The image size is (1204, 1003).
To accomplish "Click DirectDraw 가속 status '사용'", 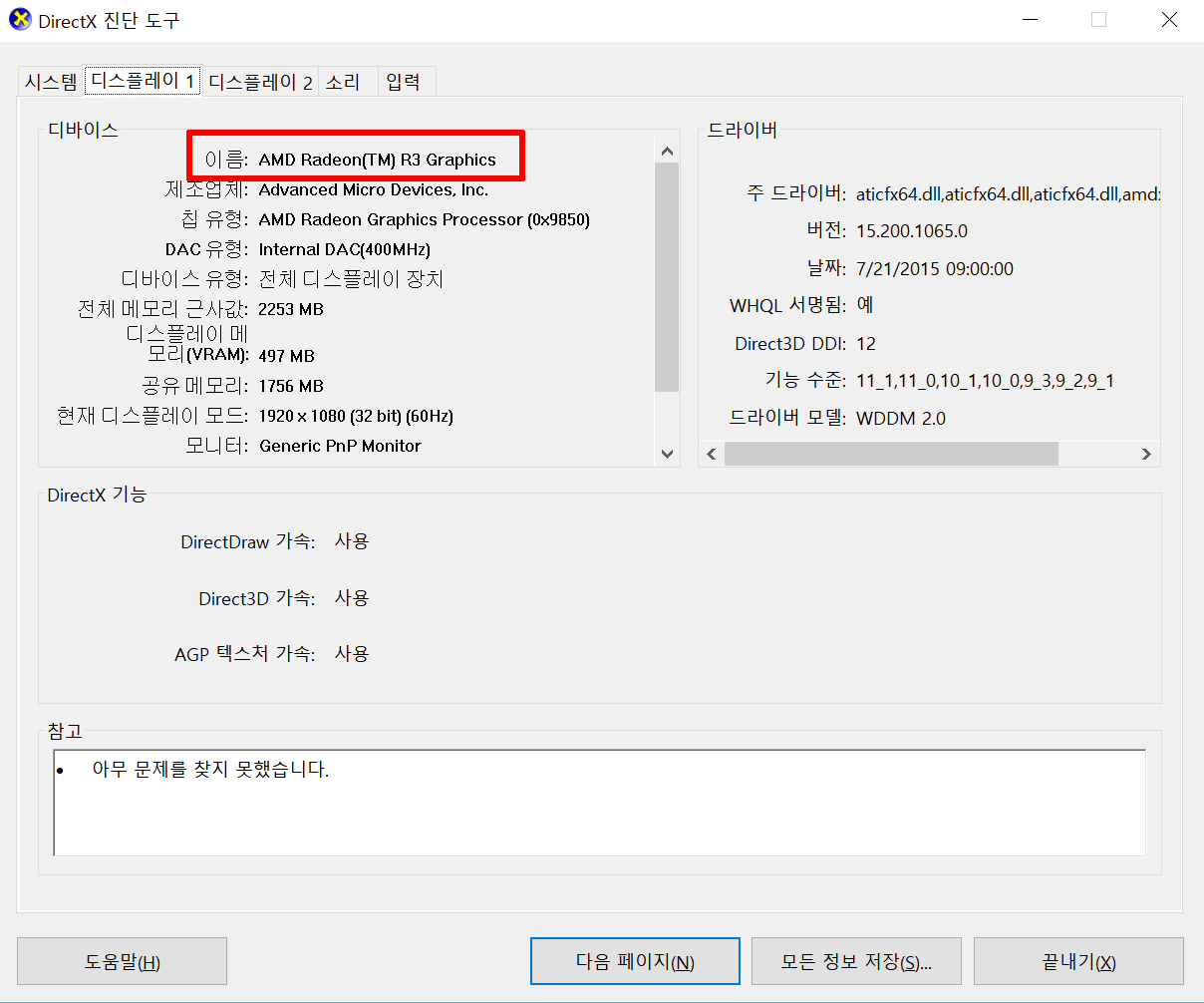I will 352,541.
